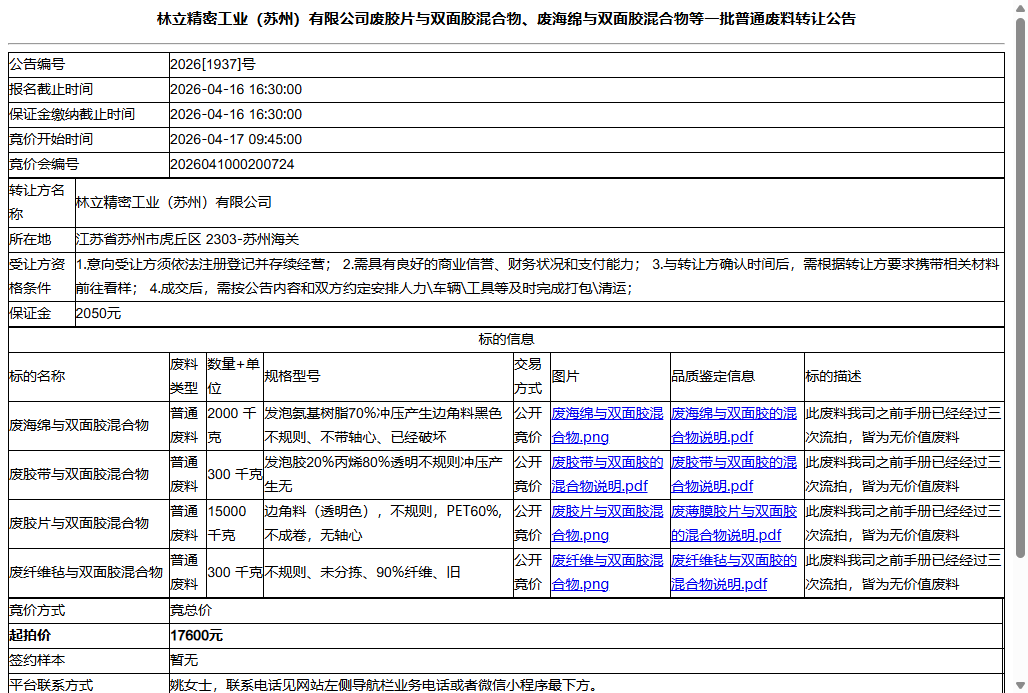Click the 保证金 amount 2050元
Screen dimensions: 1028x693
pos(98,313)
